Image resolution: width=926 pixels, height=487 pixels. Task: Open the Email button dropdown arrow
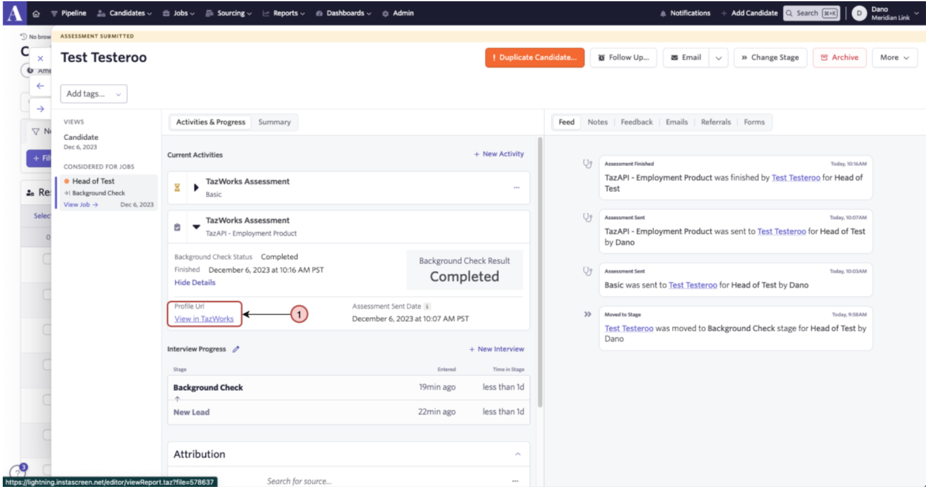point(718,57)
